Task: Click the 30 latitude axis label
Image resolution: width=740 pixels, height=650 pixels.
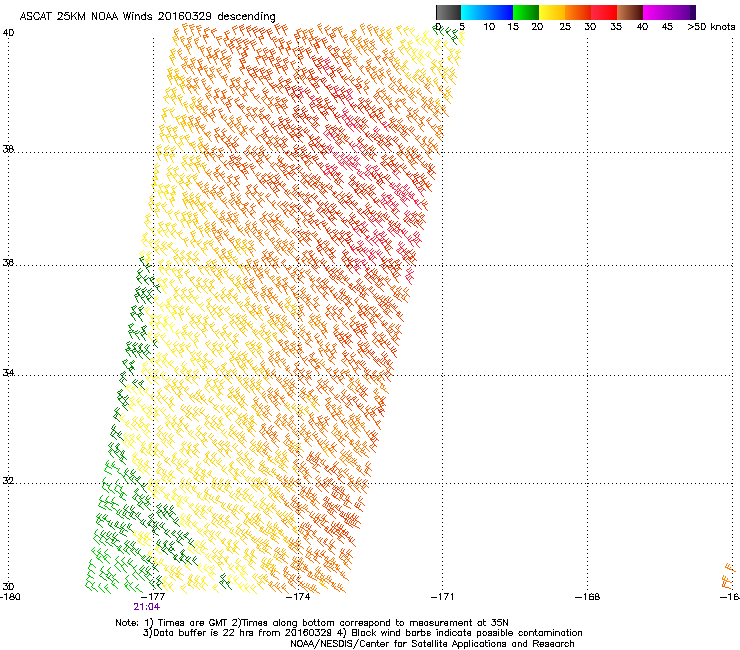Action: (8, 586)
